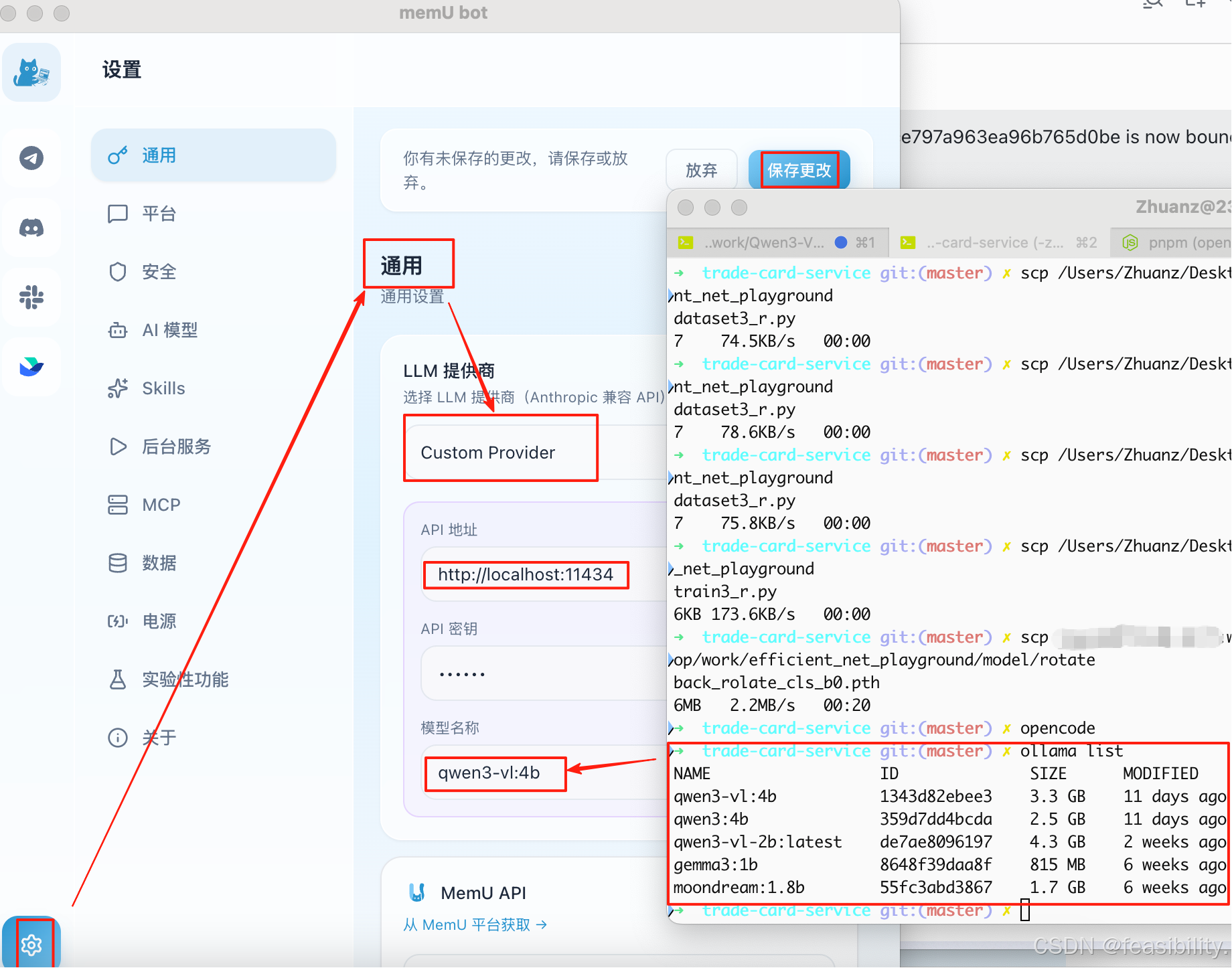Click the play icon beside 后台服务

tap(118, 447)
